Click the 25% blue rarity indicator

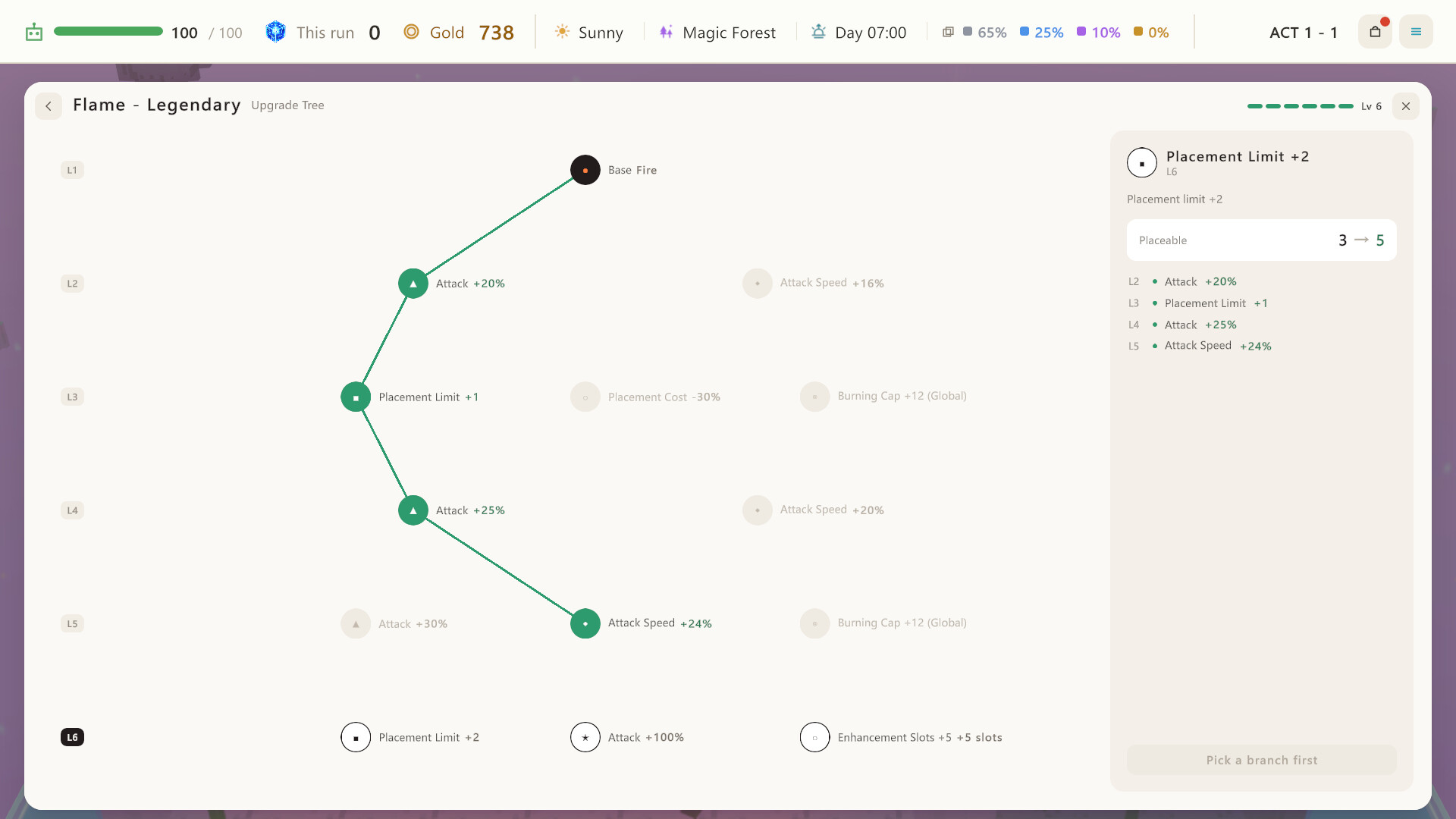[x=1042, y=32]
